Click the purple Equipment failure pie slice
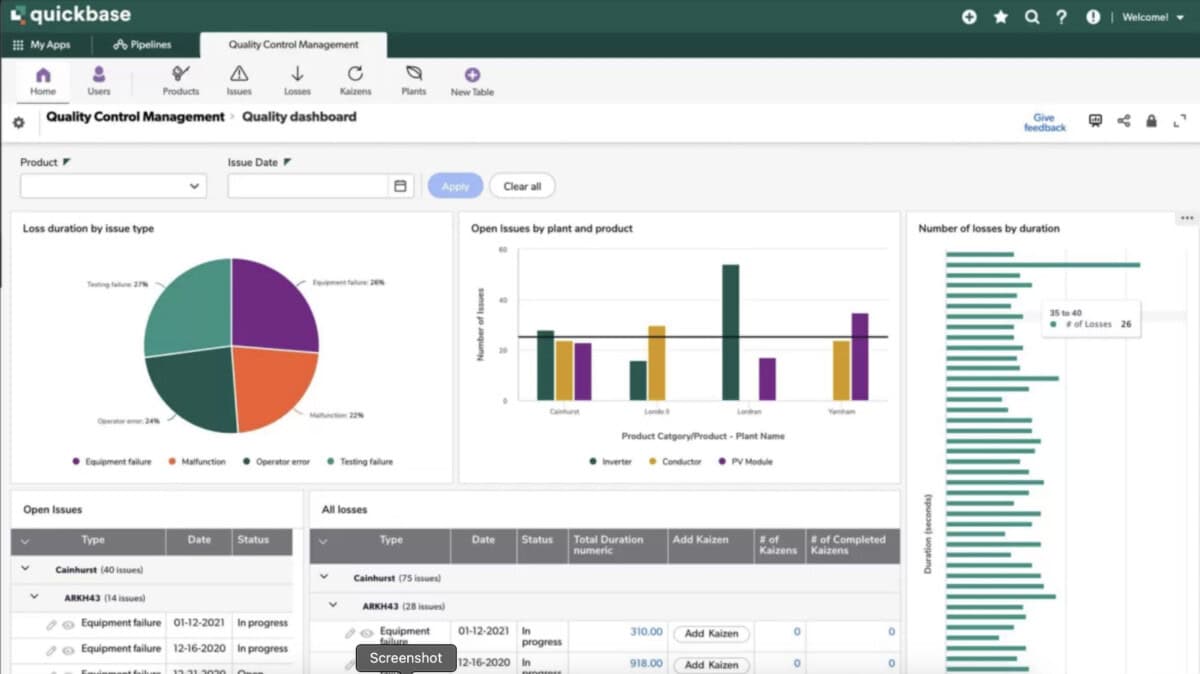 pos(270,305)
